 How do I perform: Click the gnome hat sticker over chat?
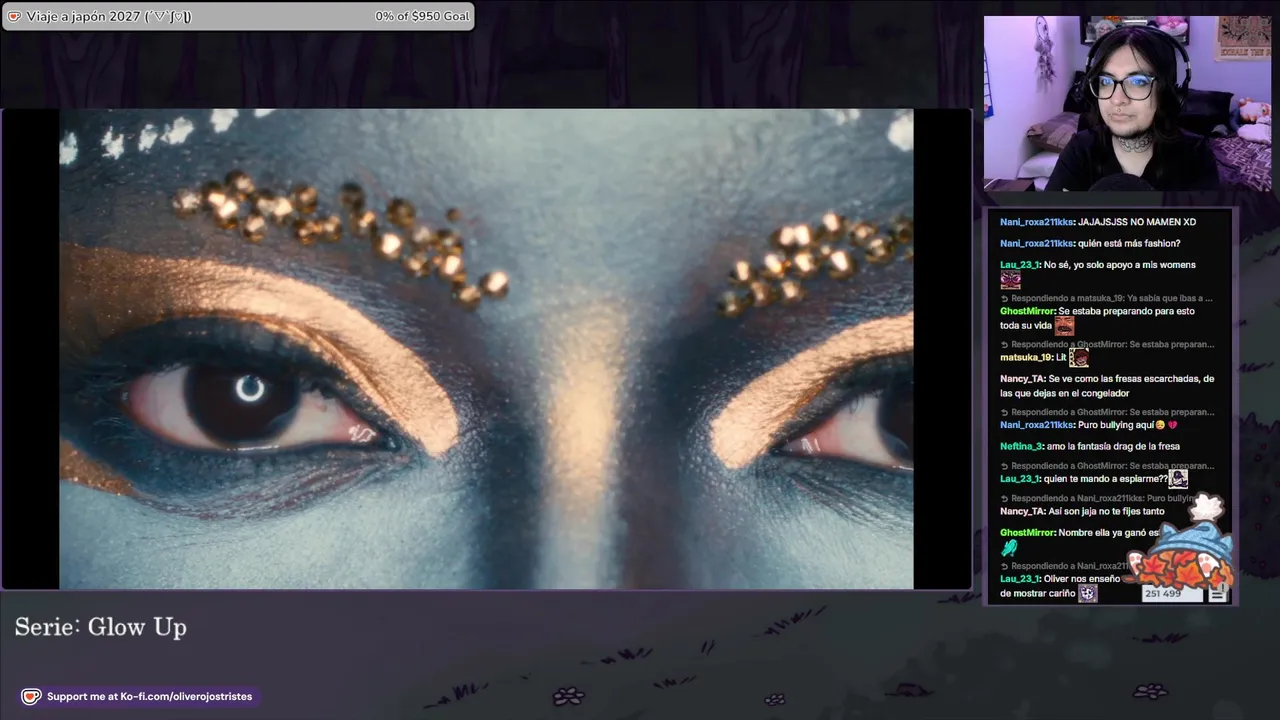click(1183, 542)
